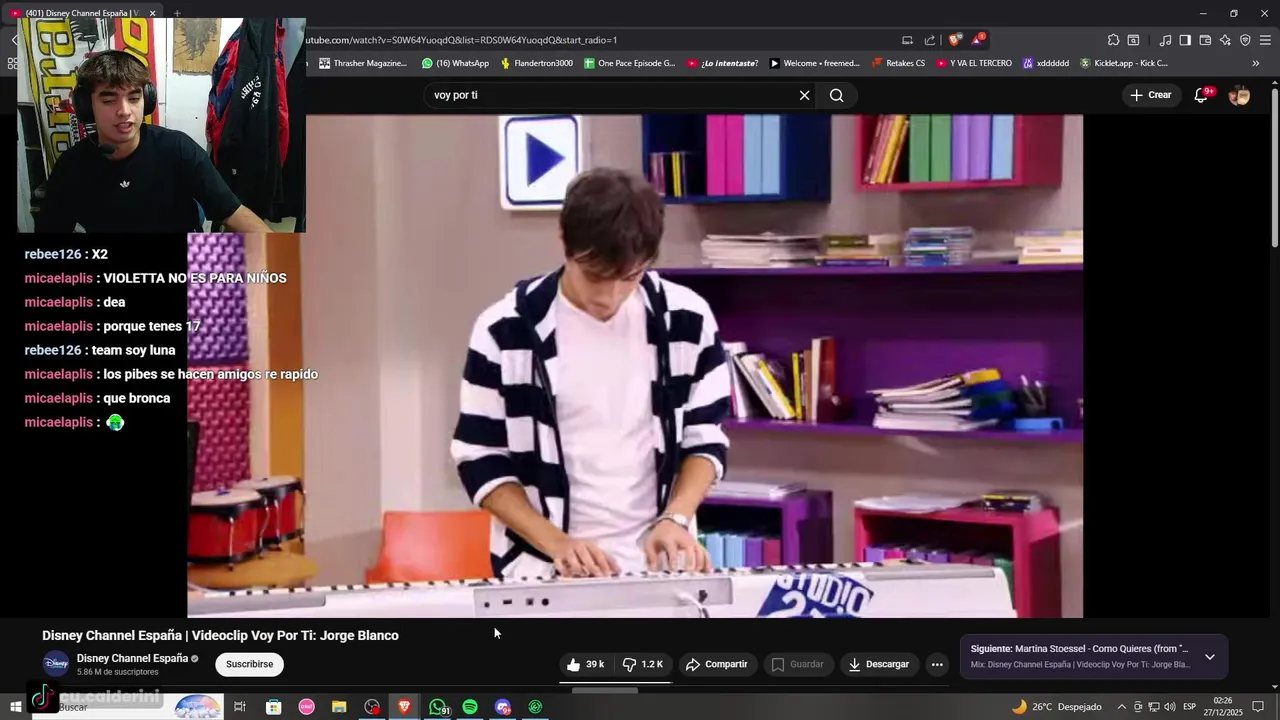
Task: Open Brave Wallet icon
Action: coord(1205,40)
